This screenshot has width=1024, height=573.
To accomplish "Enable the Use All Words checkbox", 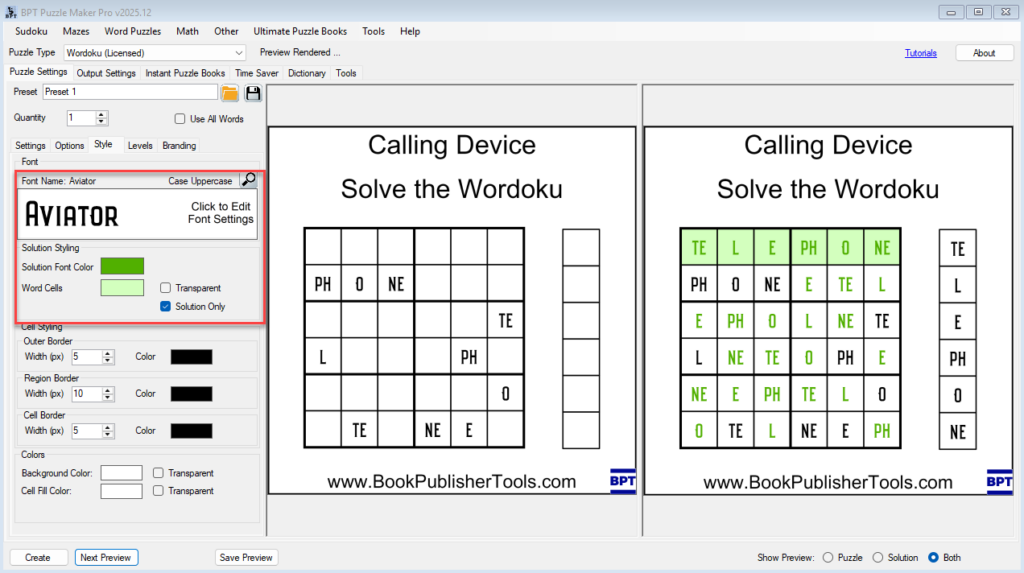I will 181,119.
